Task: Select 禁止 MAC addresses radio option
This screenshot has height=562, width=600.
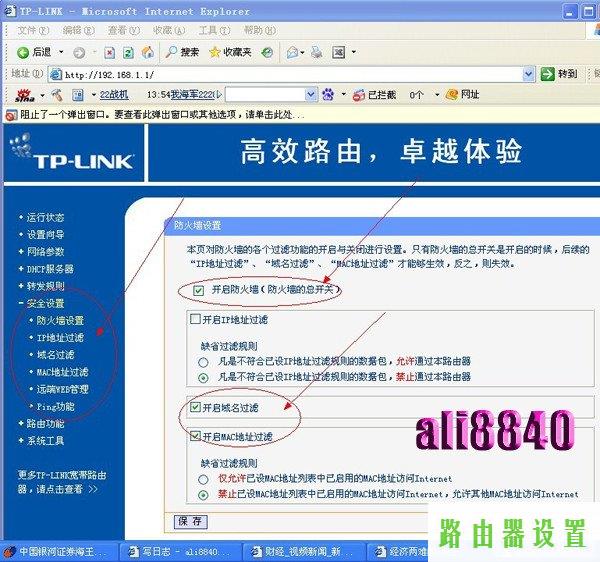Action: click(203, 495)
